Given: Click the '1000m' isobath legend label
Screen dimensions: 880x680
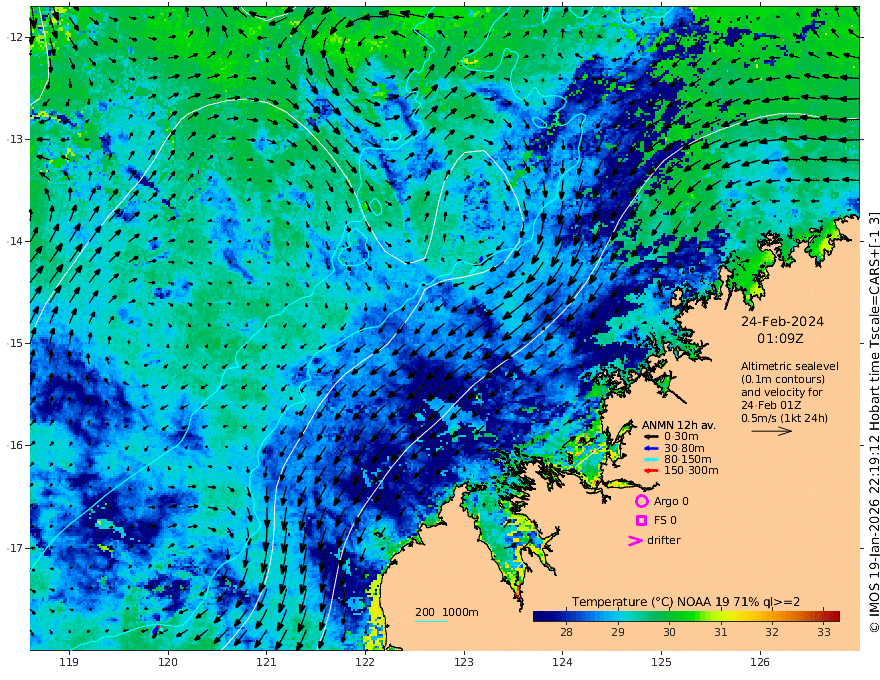Looking at the screenshot, I should [x=460, y=612].
